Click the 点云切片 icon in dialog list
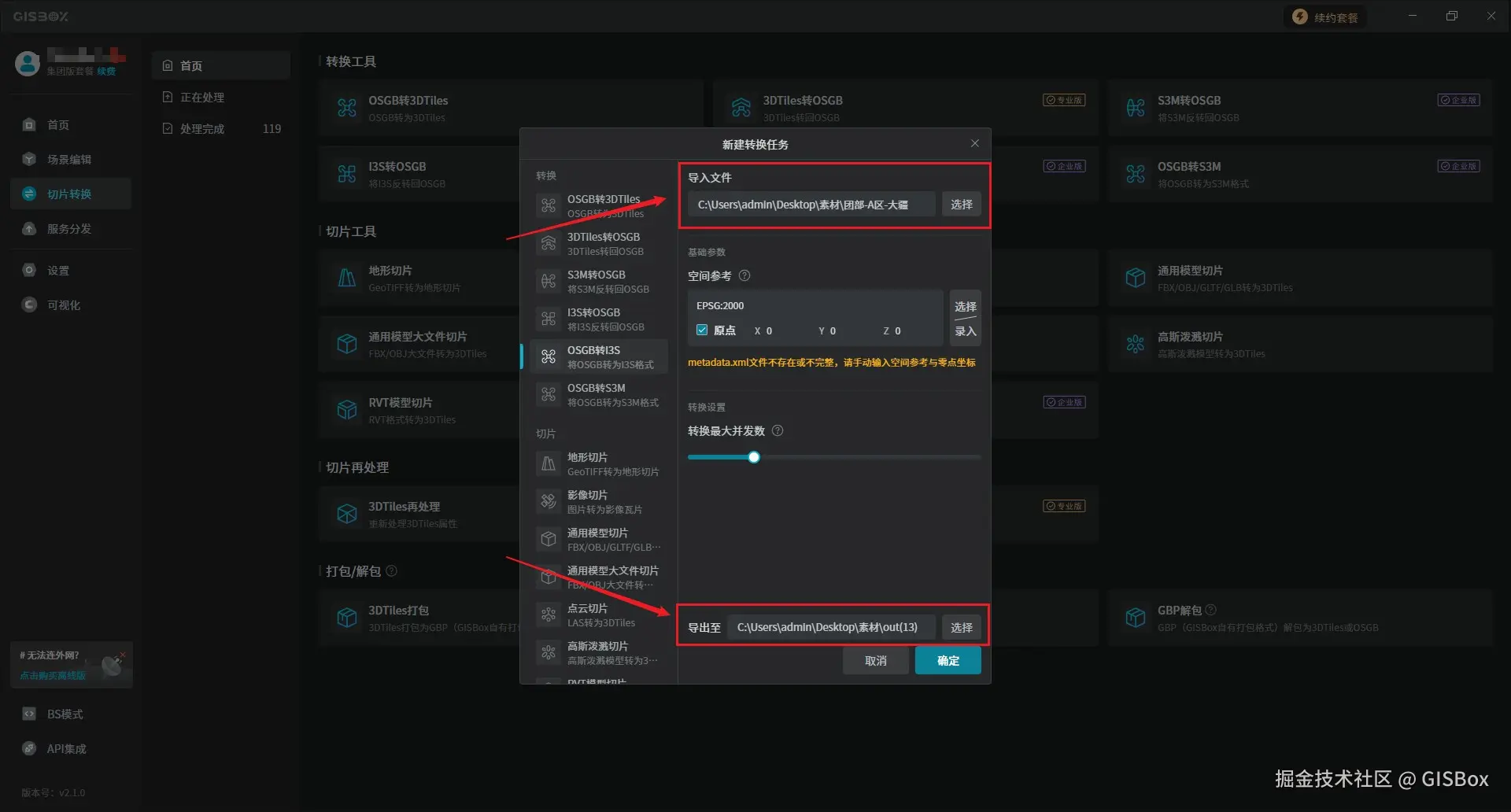Screen dimensions: 1511x812 pos(549,615)
